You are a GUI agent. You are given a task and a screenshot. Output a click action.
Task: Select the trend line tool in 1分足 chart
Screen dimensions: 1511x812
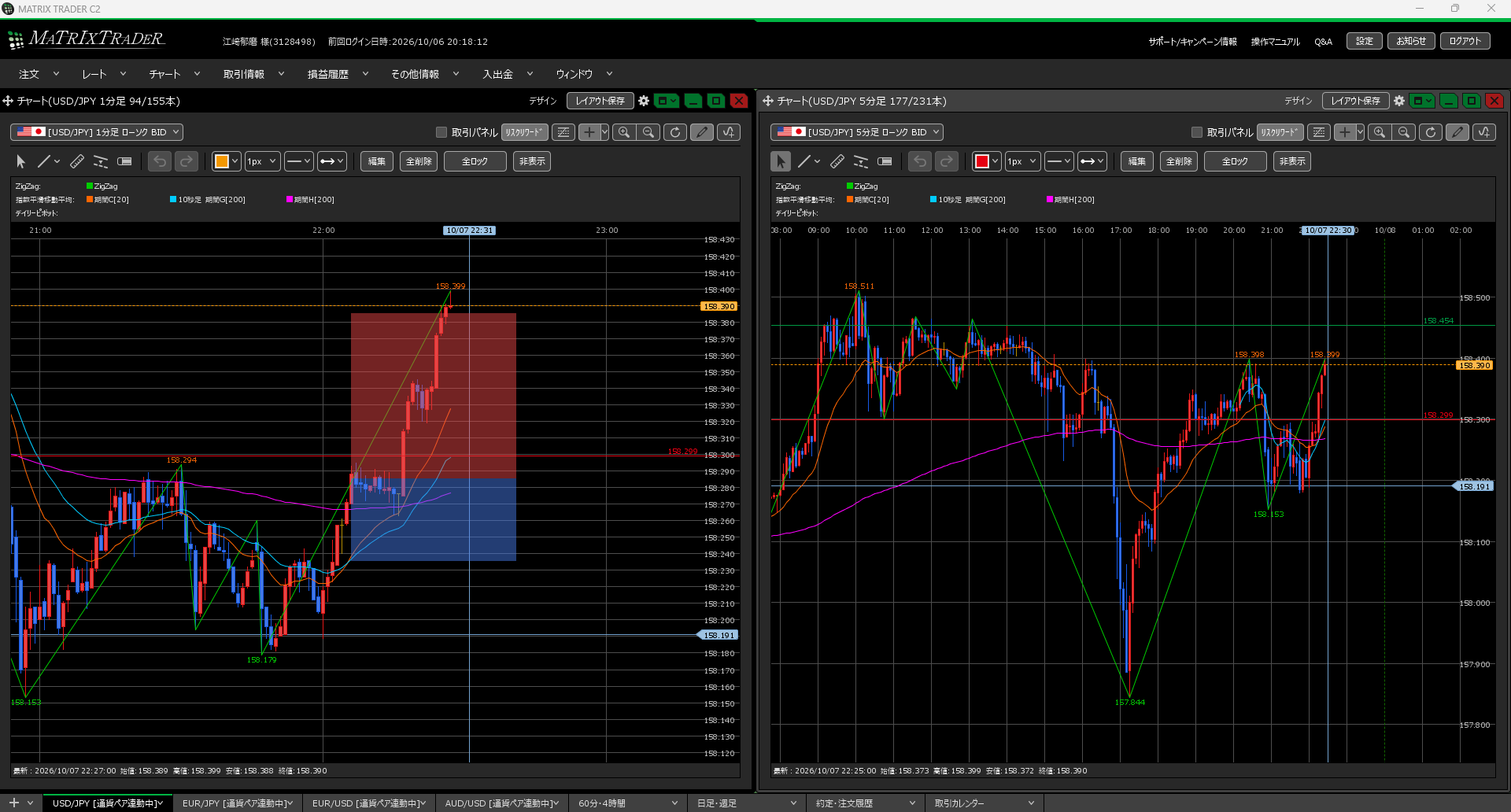coord(44,161)
